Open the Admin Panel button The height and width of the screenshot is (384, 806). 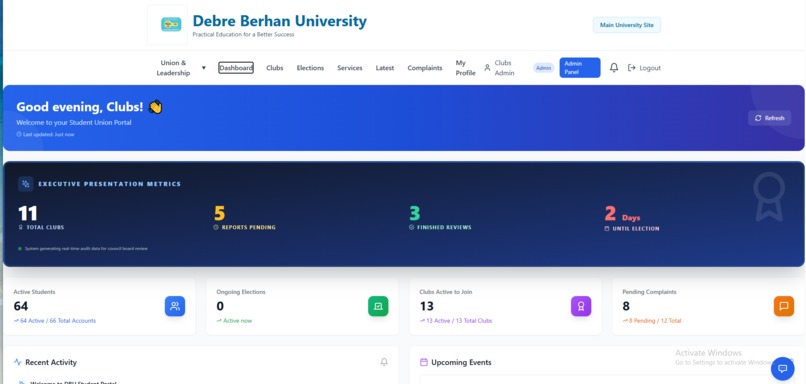point(580,68)
